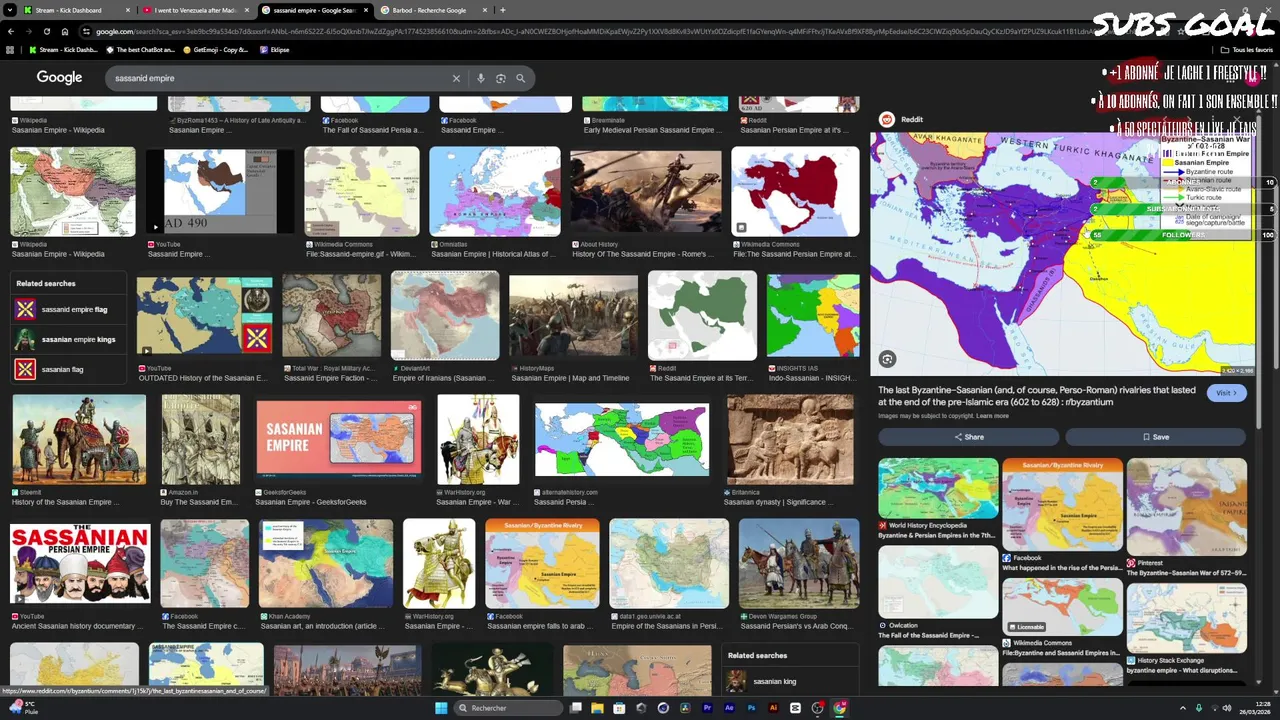Open Task View on the taskbar
1280x720 pixels.
point(575,708)
